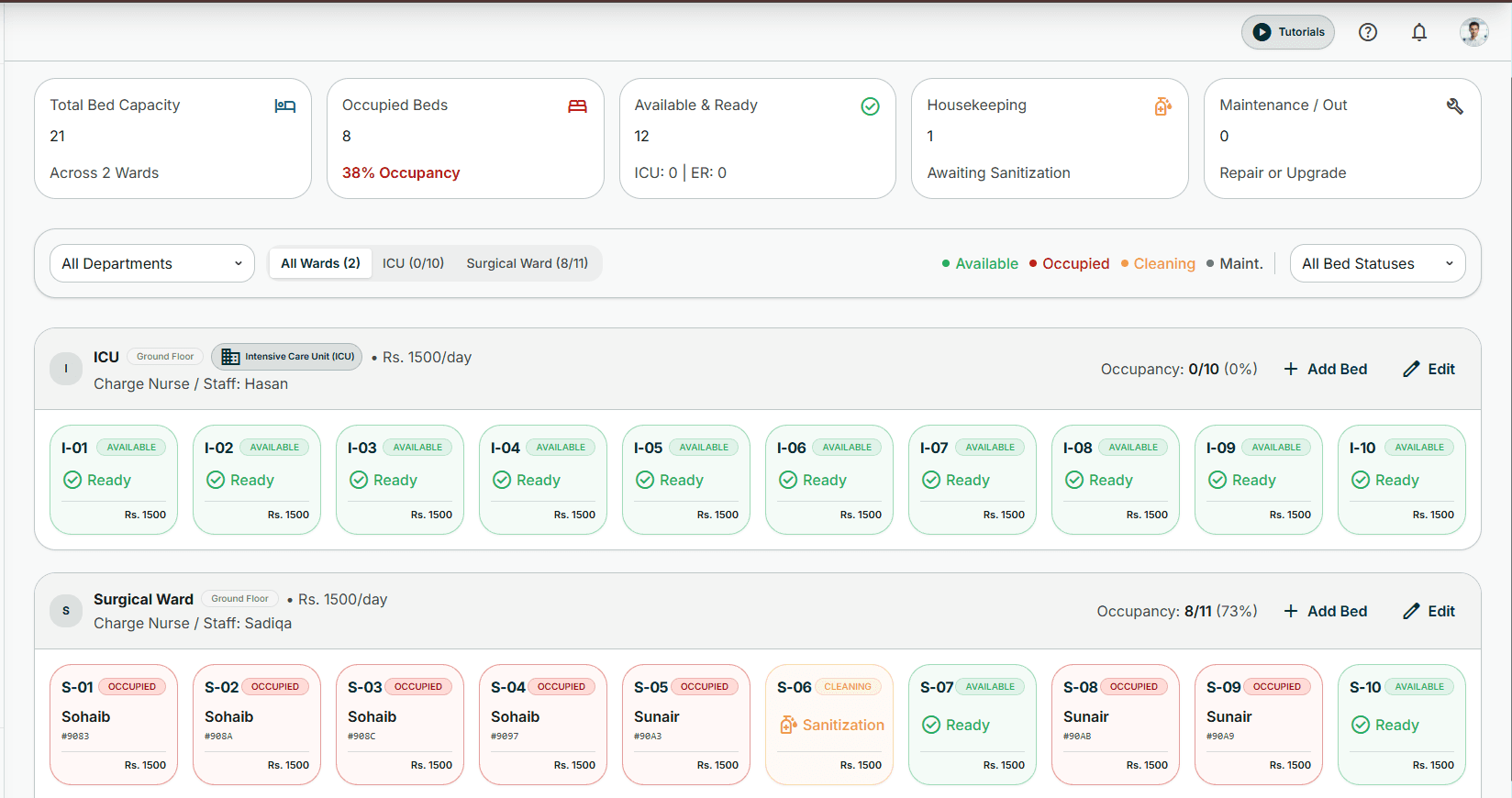Switch to the Surgical Ward (8/11) tab
This screenshot has height=798, width=1512.
click(528, 263)
